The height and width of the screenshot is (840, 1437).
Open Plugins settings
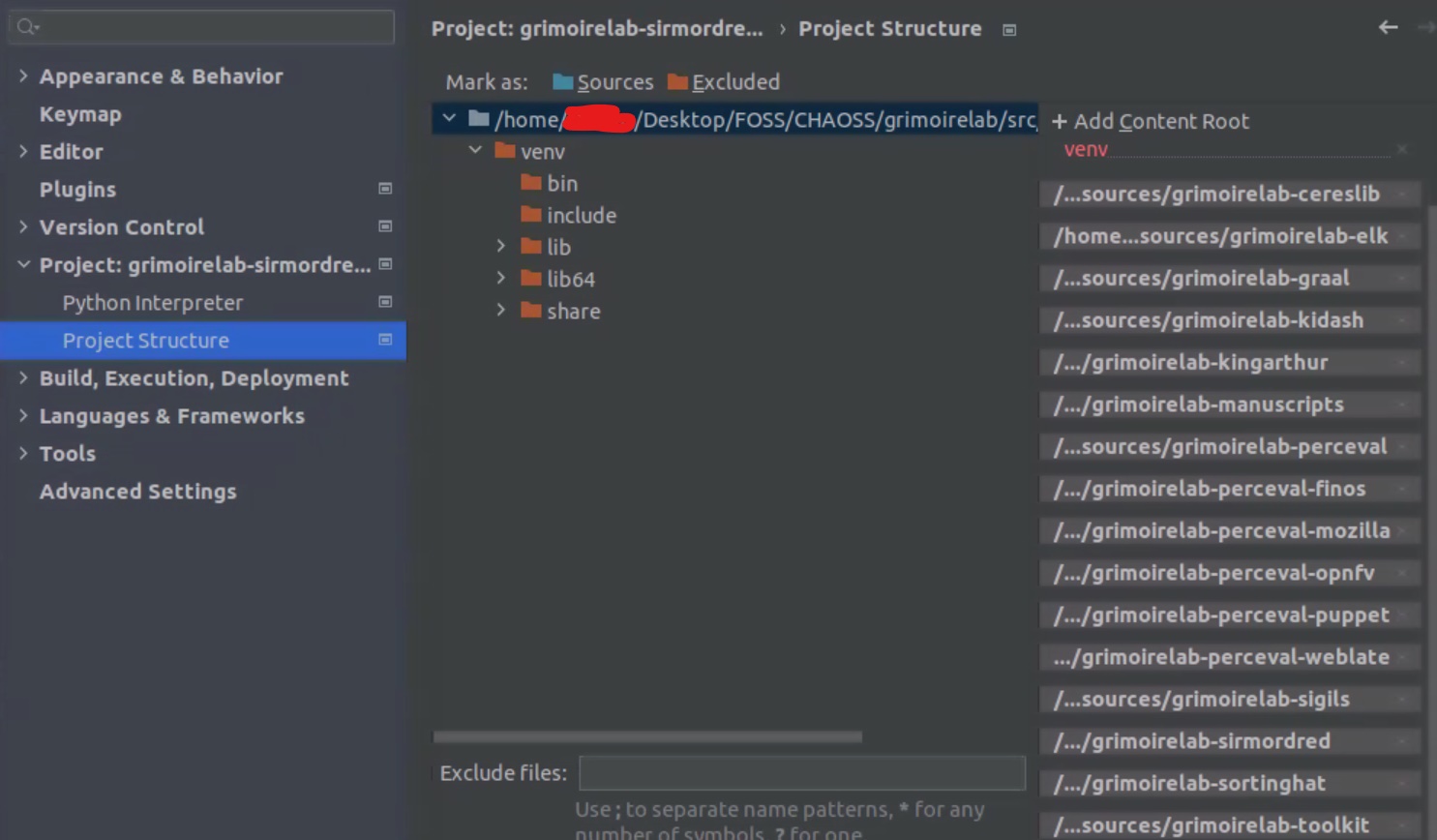(x=77, y=189)
